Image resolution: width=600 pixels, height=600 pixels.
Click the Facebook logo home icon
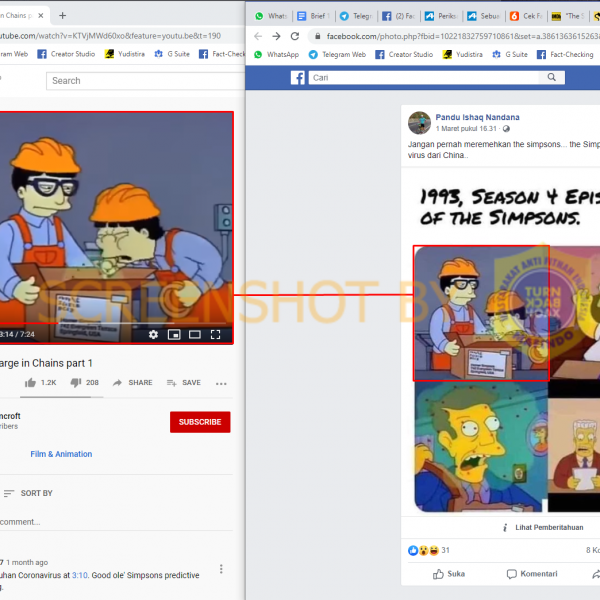pos(297,78)
